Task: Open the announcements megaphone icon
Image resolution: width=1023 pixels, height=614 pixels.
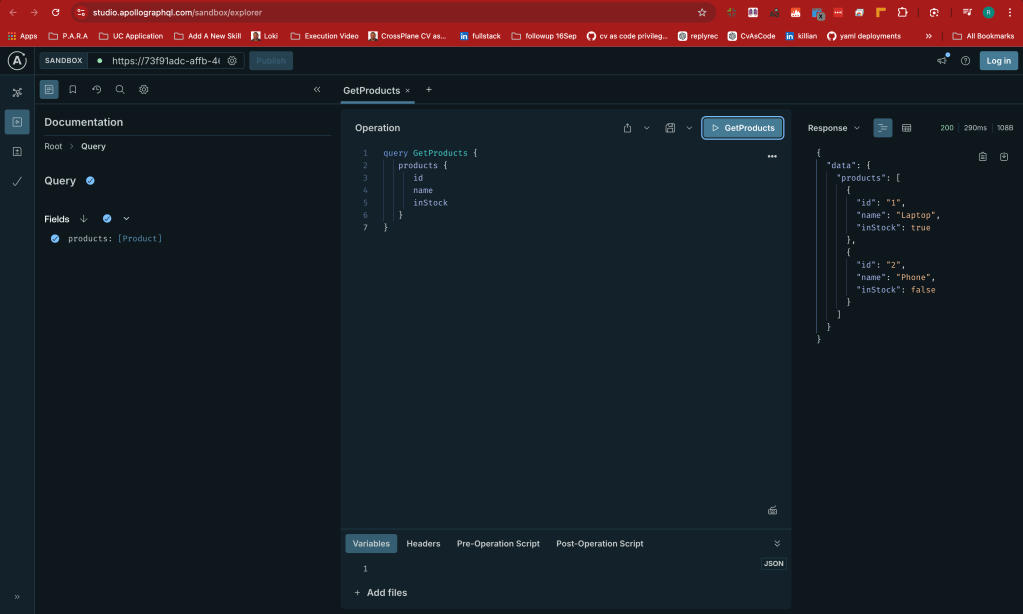Action: tap(942, 61)
